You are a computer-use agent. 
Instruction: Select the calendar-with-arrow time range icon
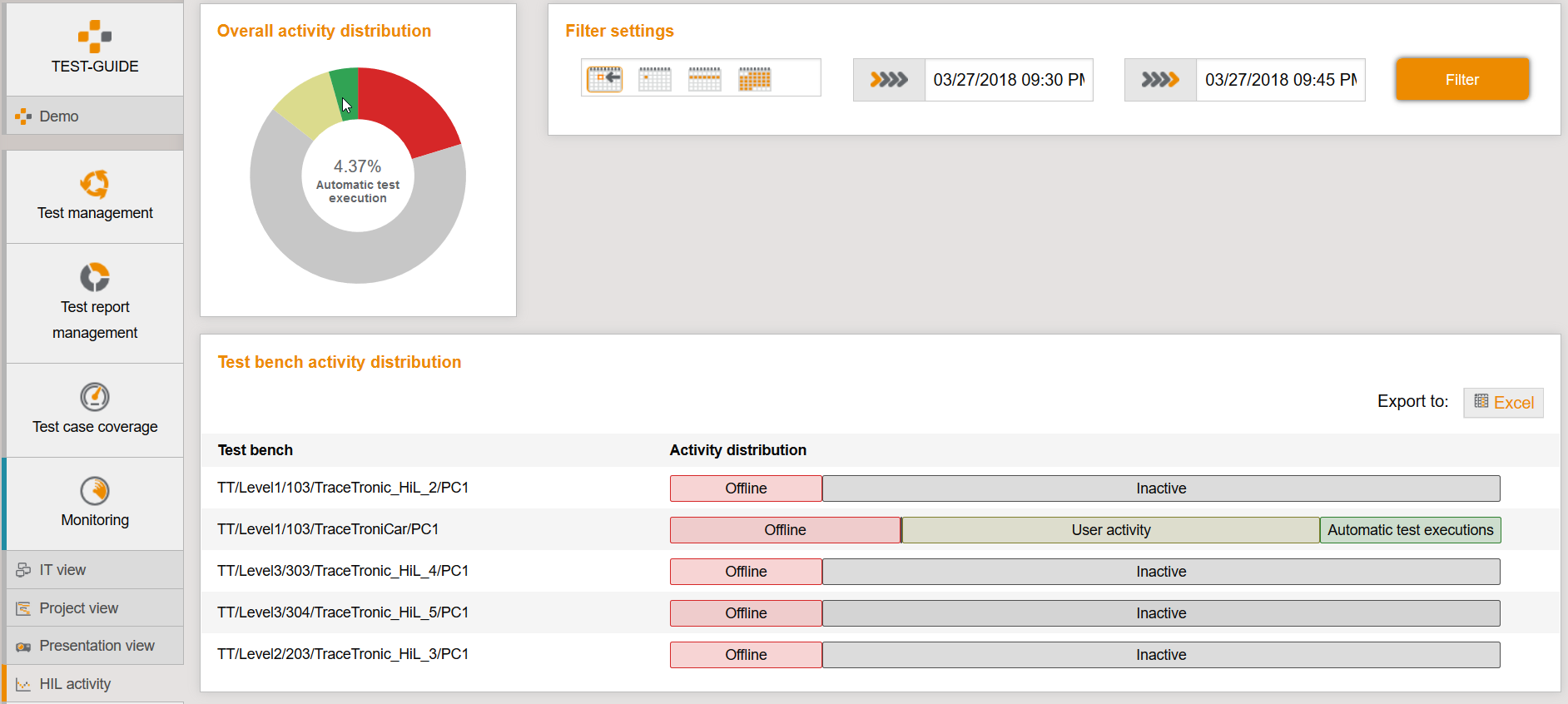point(605,79)
